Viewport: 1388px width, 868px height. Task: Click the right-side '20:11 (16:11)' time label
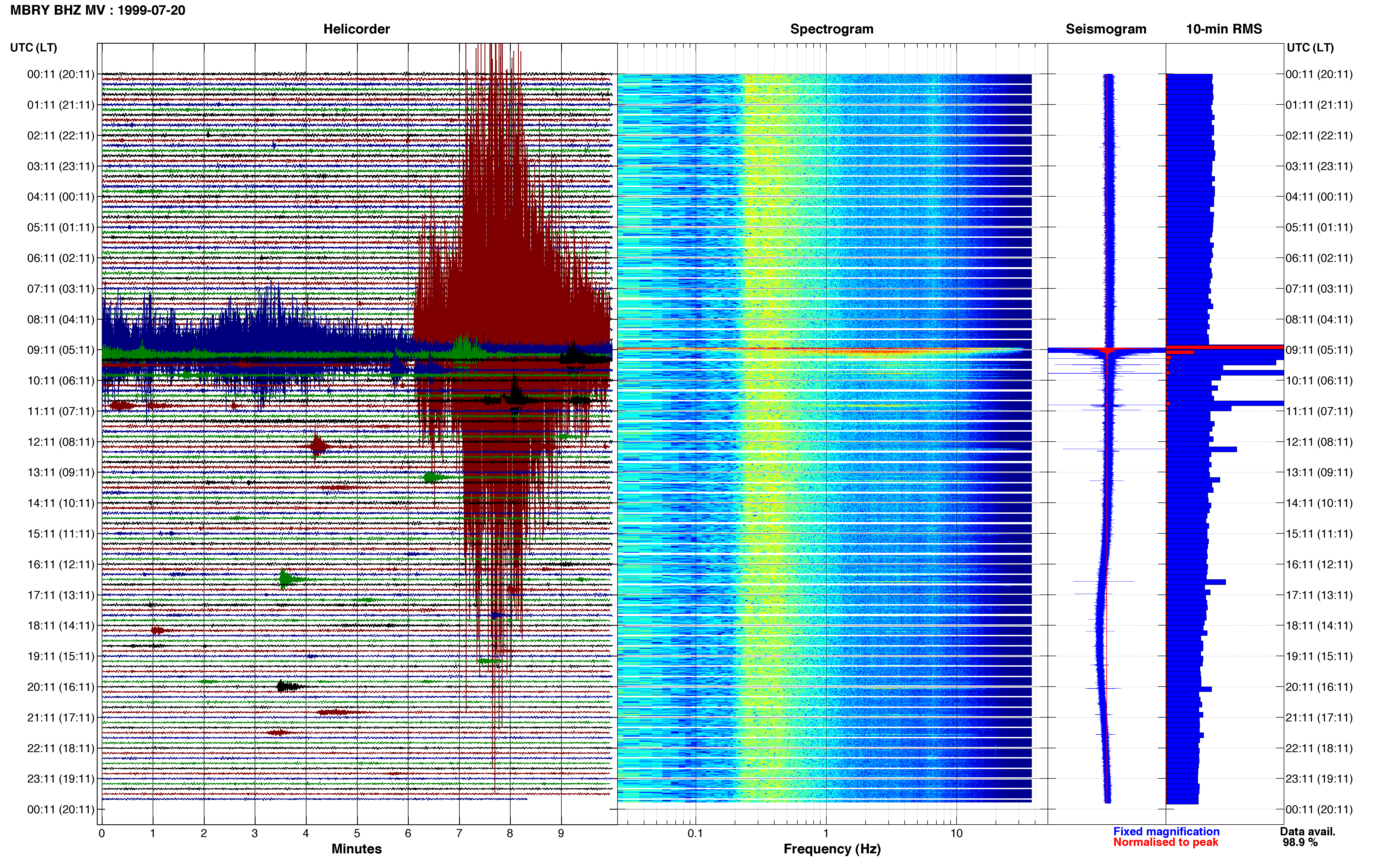pos(1319,687)
